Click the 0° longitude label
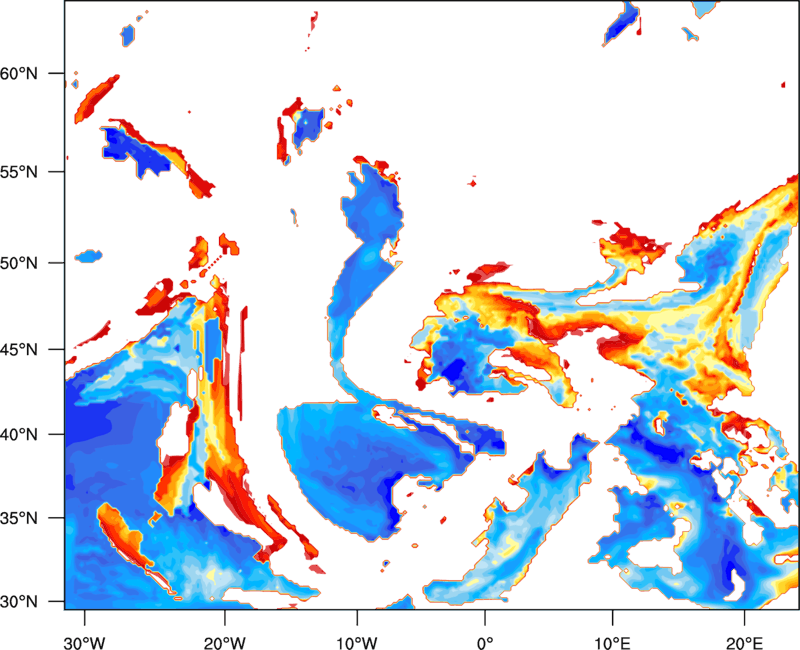This screenshot has height=650, width=800. (485, 643)
